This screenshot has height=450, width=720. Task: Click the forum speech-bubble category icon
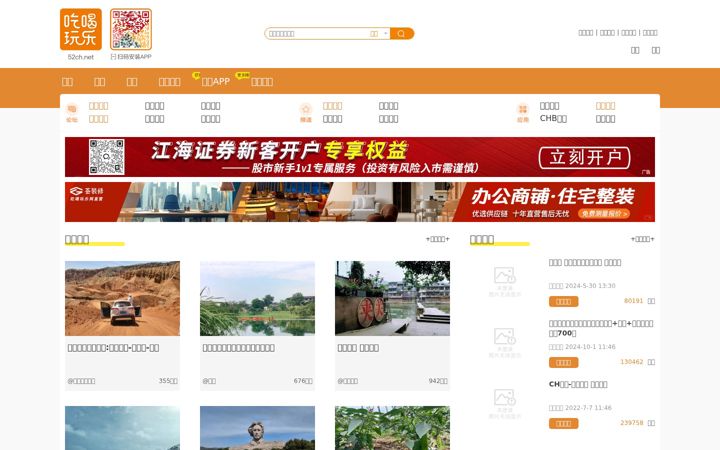click(x=72, y=109)
